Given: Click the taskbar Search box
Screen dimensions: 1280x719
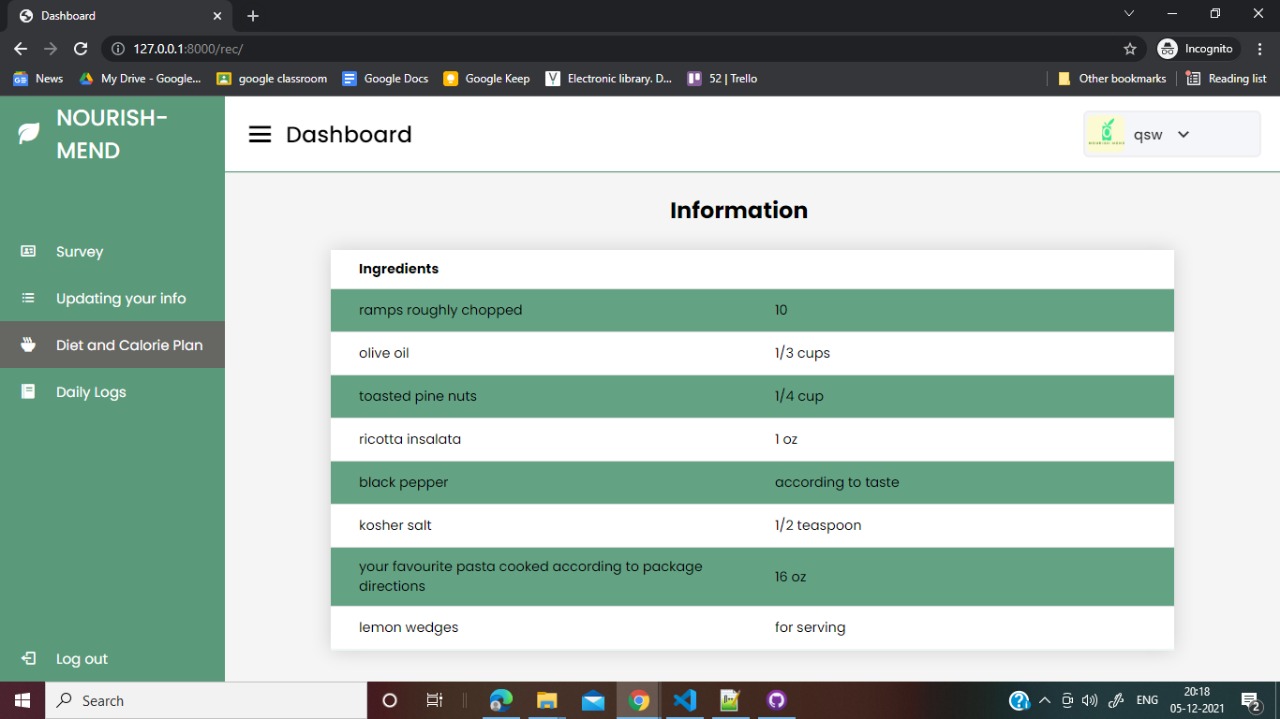Looking at the screenshot, I should [x=206, y=700].
